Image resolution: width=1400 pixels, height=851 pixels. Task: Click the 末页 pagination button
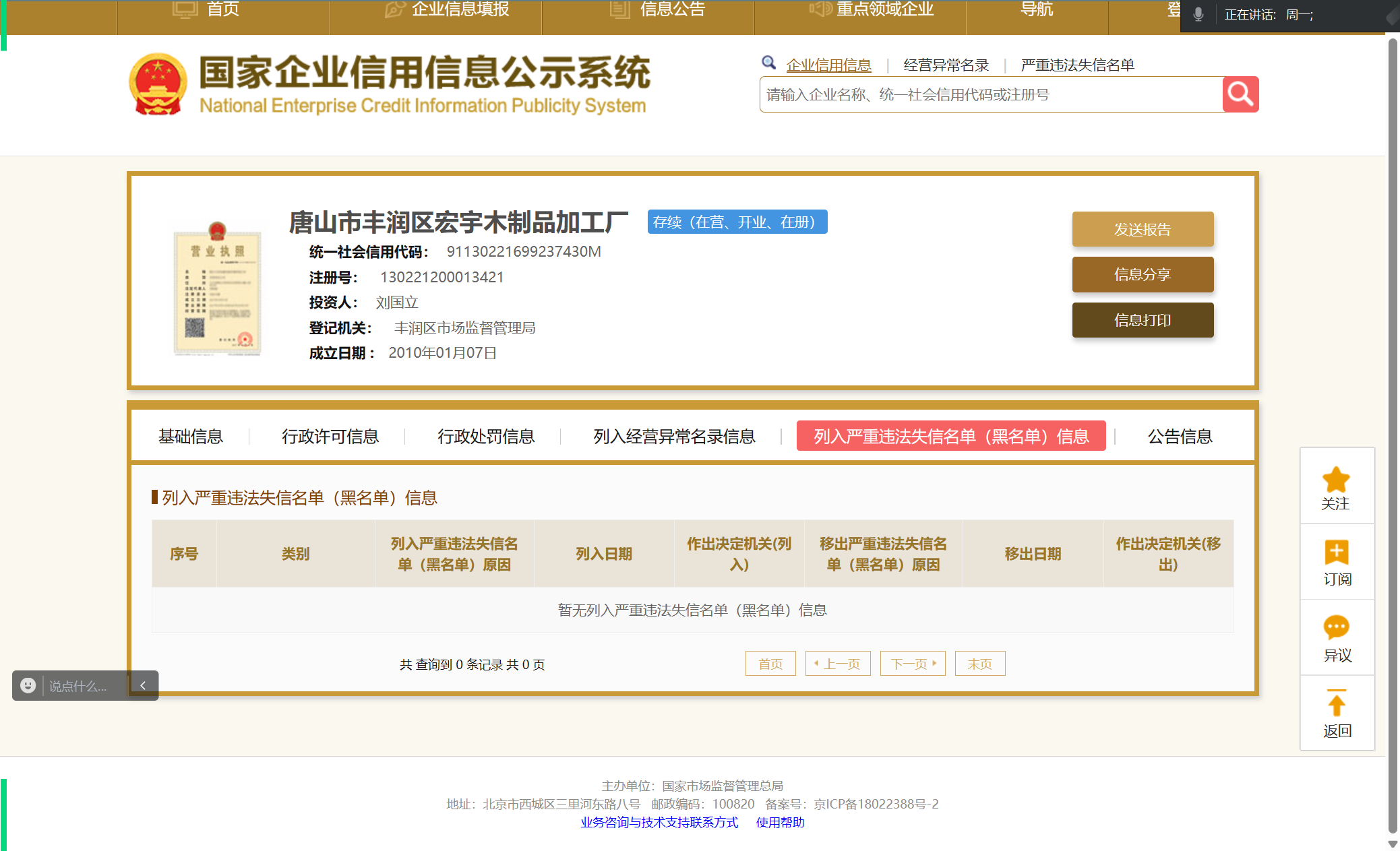[x=980, y=664]
